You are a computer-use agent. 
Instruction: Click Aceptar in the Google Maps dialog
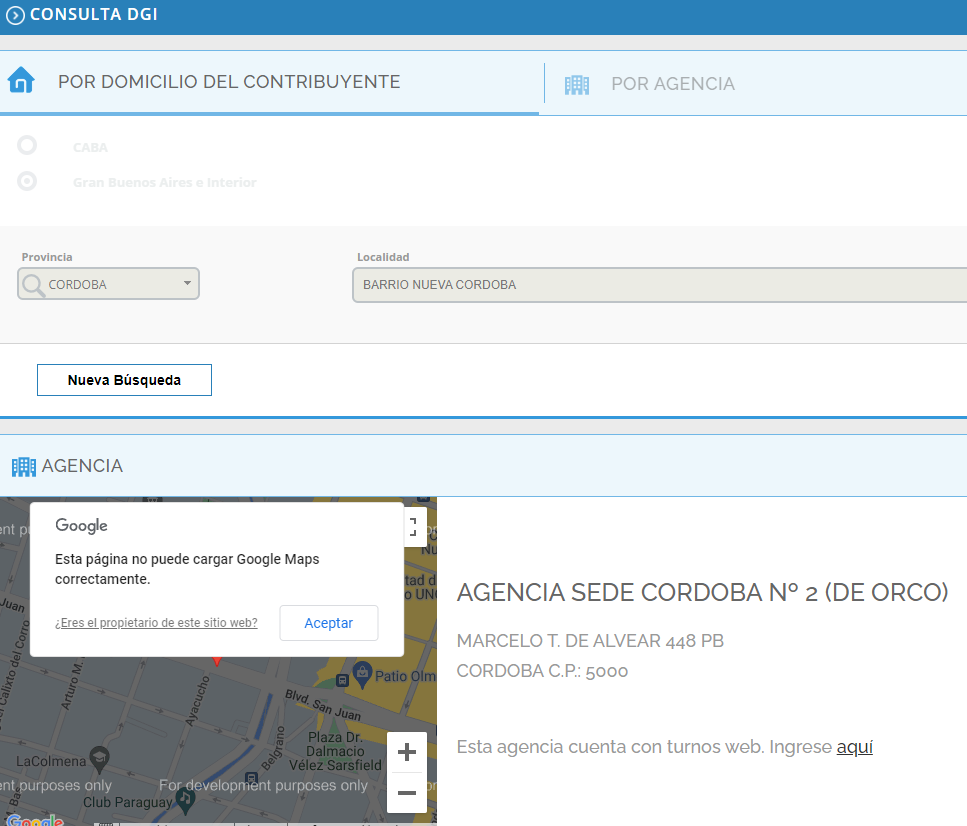pyautogui.click(x=328, y=623)
